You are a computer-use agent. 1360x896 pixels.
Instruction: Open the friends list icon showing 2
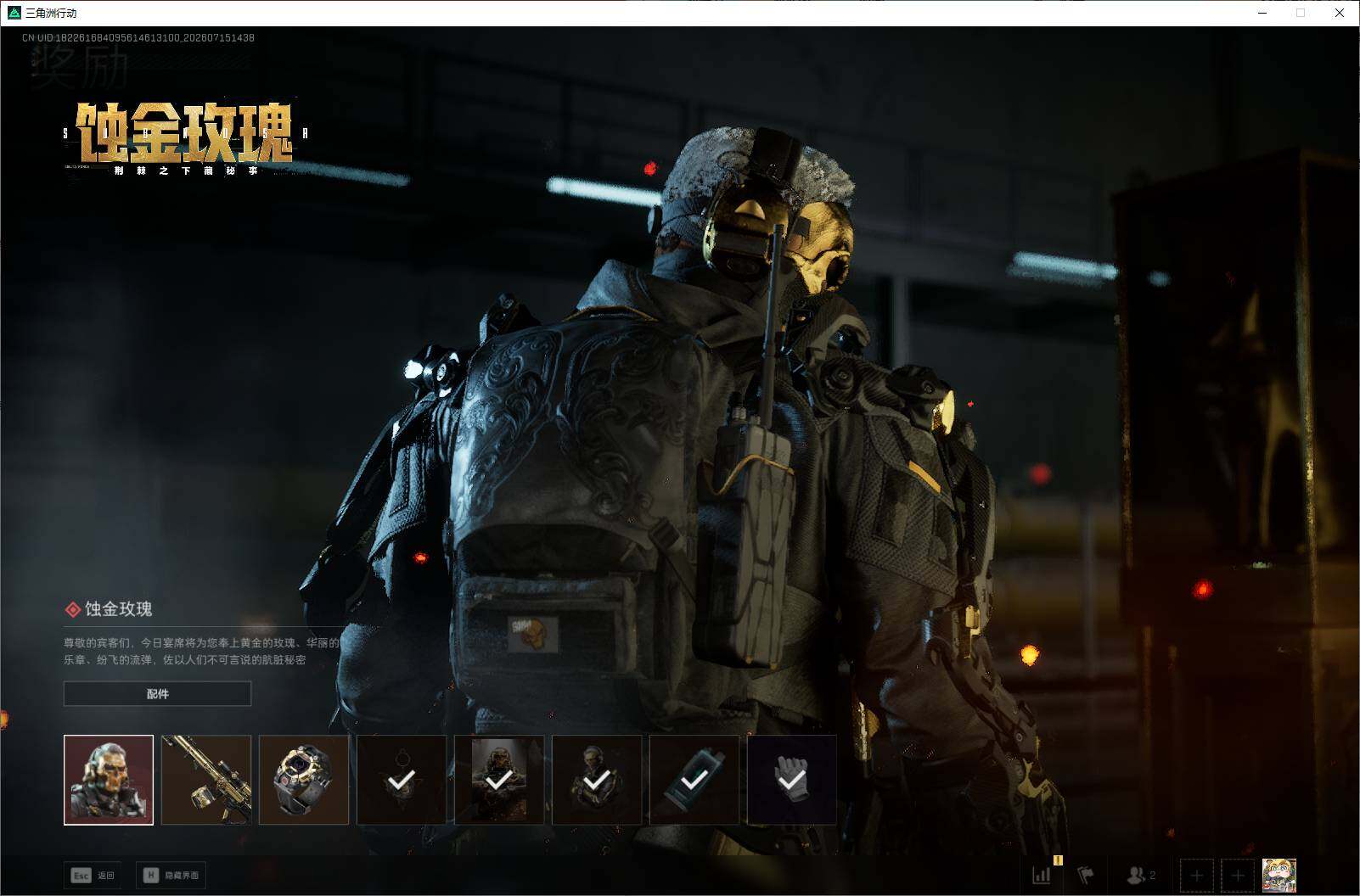(x=1140, y=875)
